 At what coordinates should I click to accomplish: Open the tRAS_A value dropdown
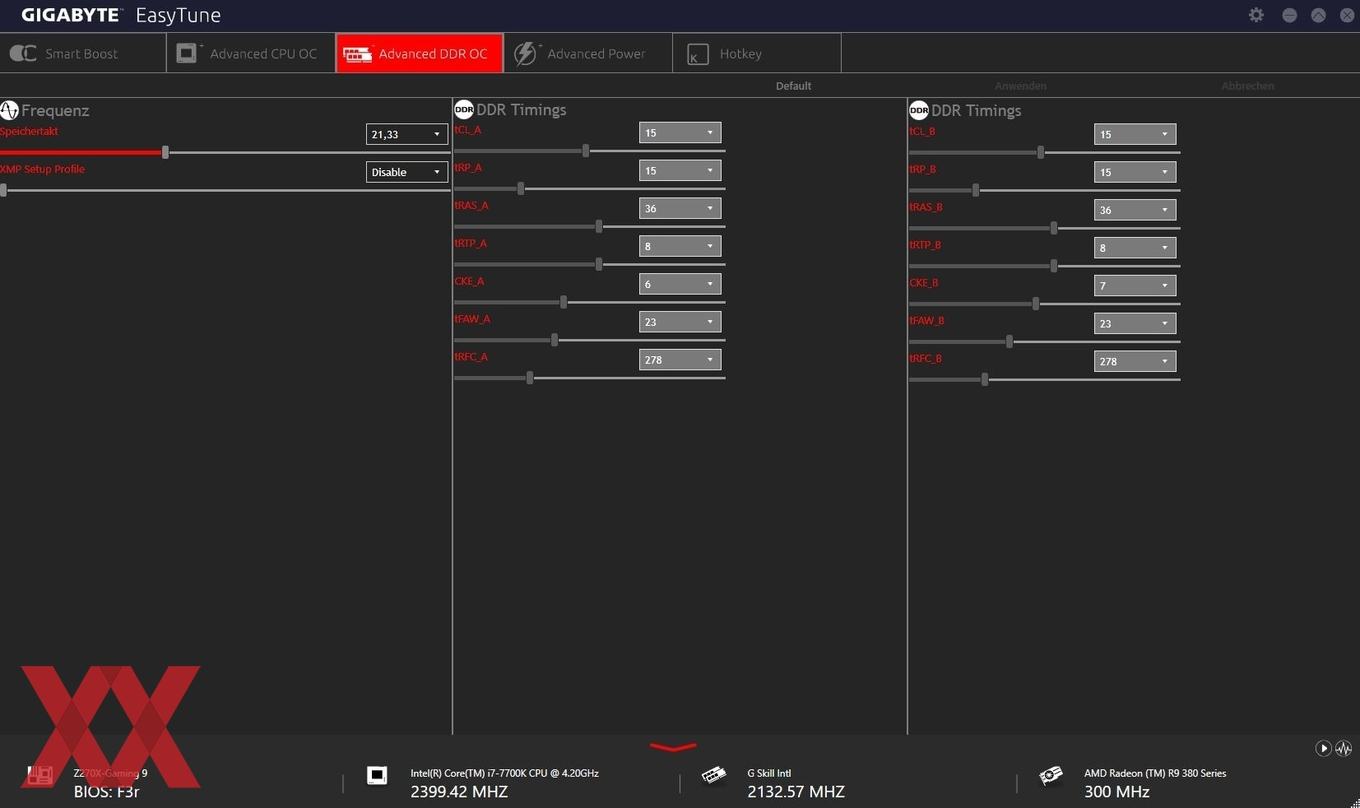point(680,208)
